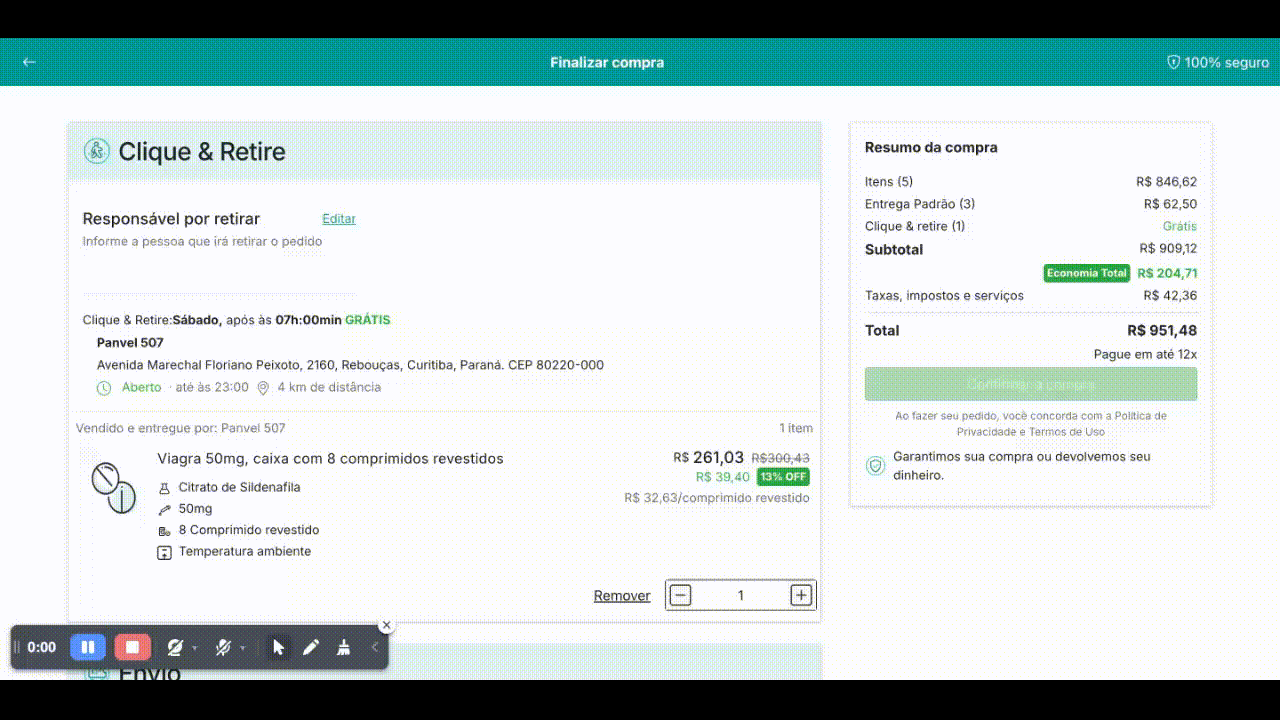Screen dimensions: 1280x720
Task: Click the Clique & Retire pickup icon
Action: click(96, 151)
